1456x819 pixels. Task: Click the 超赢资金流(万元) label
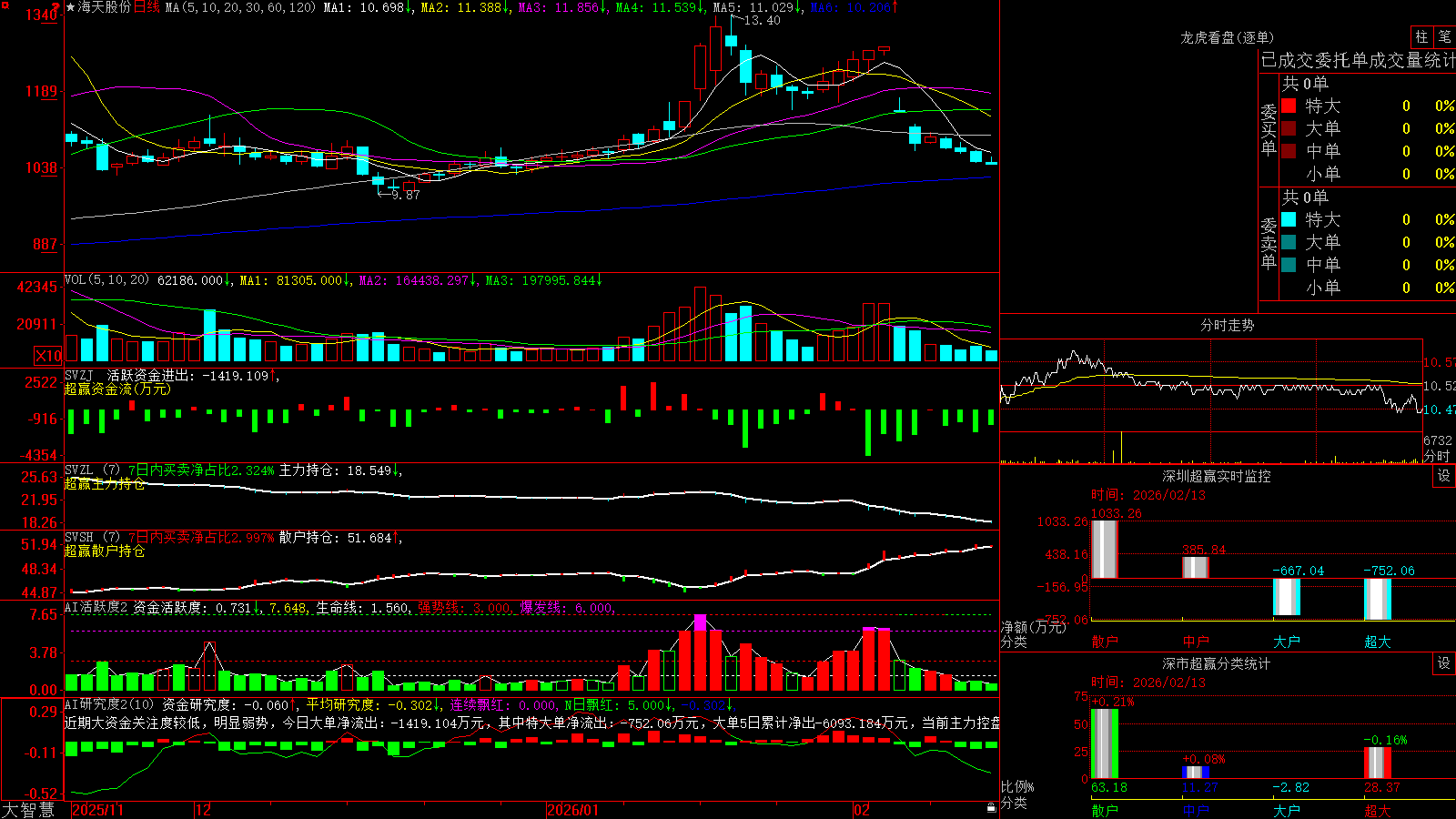[117, 389]
